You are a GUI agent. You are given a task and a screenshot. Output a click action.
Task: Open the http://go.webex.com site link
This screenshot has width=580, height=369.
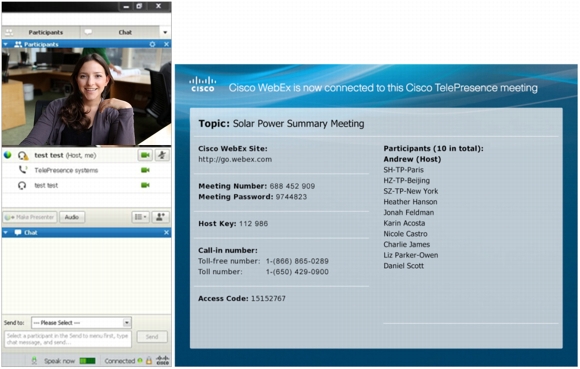235,159
